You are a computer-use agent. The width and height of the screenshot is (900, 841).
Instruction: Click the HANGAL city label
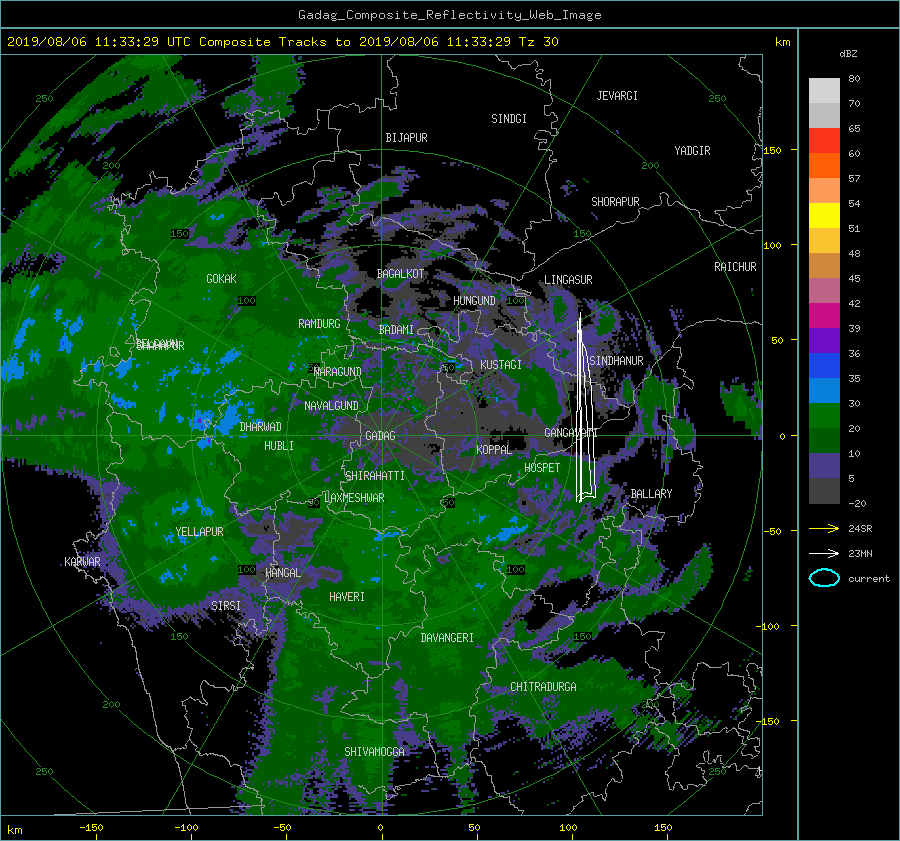(282, 573)
